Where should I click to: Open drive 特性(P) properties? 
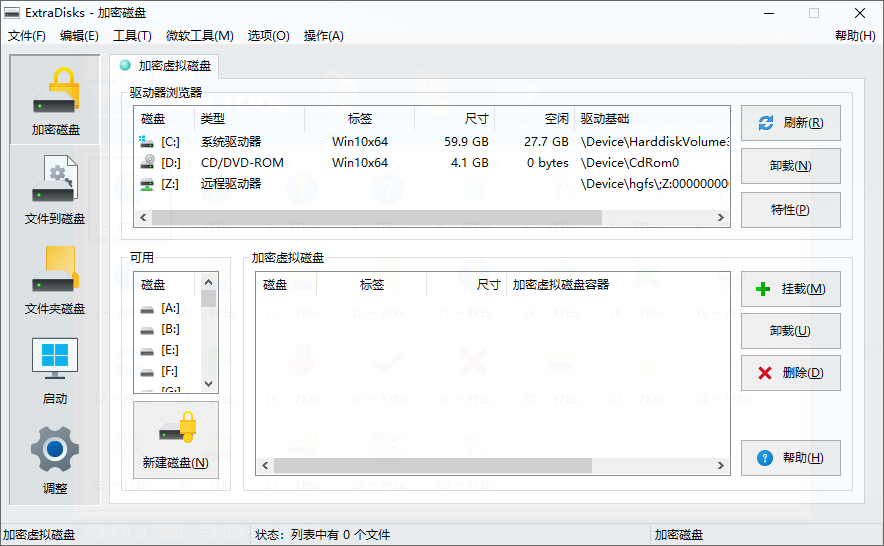coord(790,210)
